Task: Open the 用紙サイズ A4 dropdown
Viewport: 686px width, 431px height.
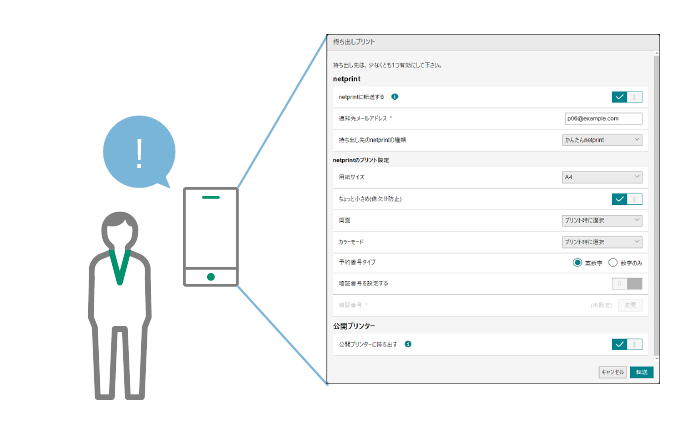Action: point(602,177)
